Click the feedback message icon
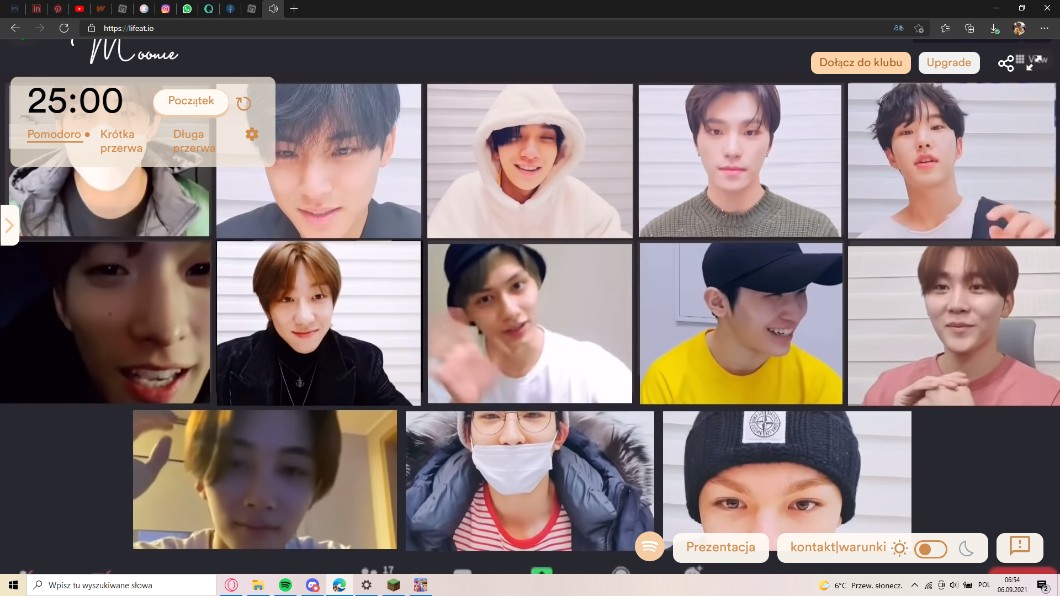Screen dimensions: 1060x596 1020,546
